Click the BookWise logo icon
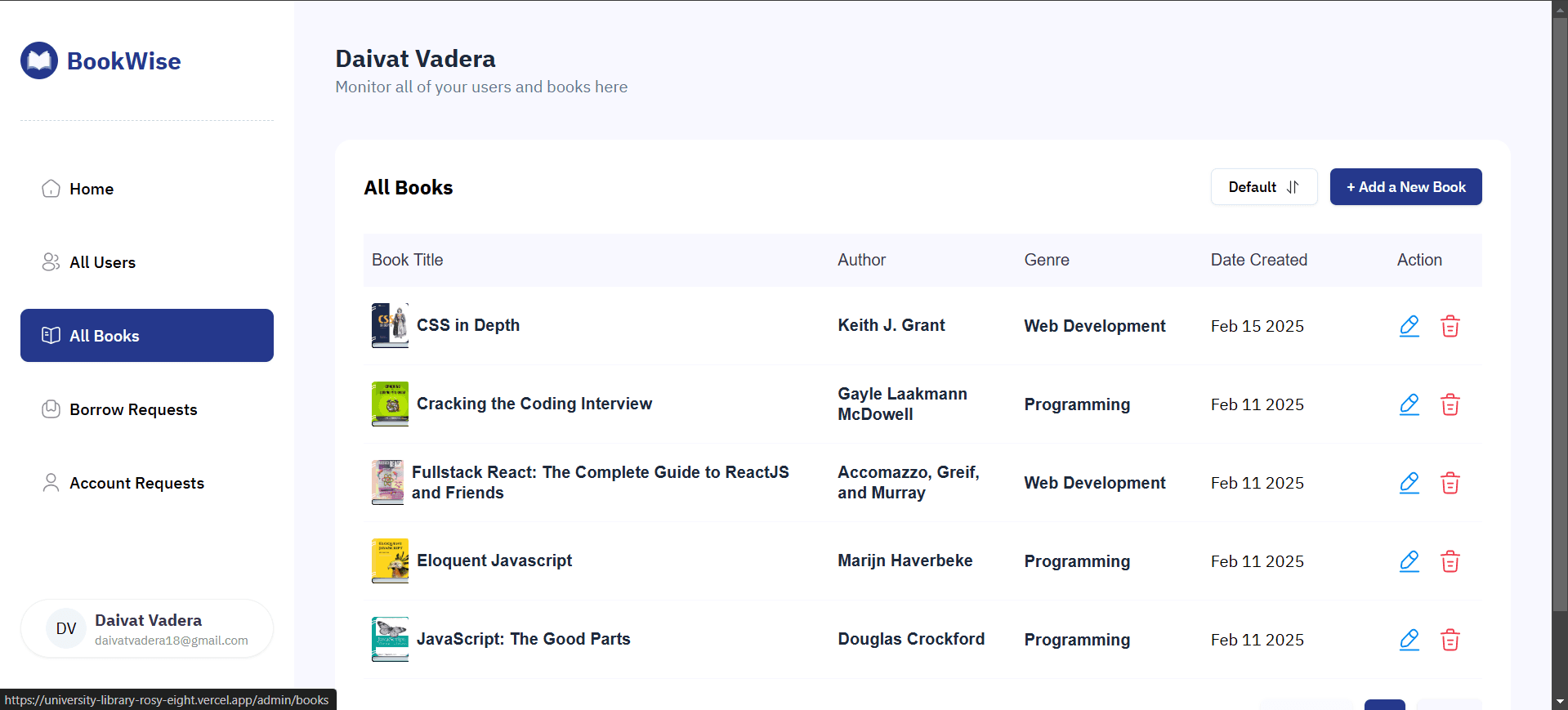The image size is (1568, 710). click(x=39, y=60)
